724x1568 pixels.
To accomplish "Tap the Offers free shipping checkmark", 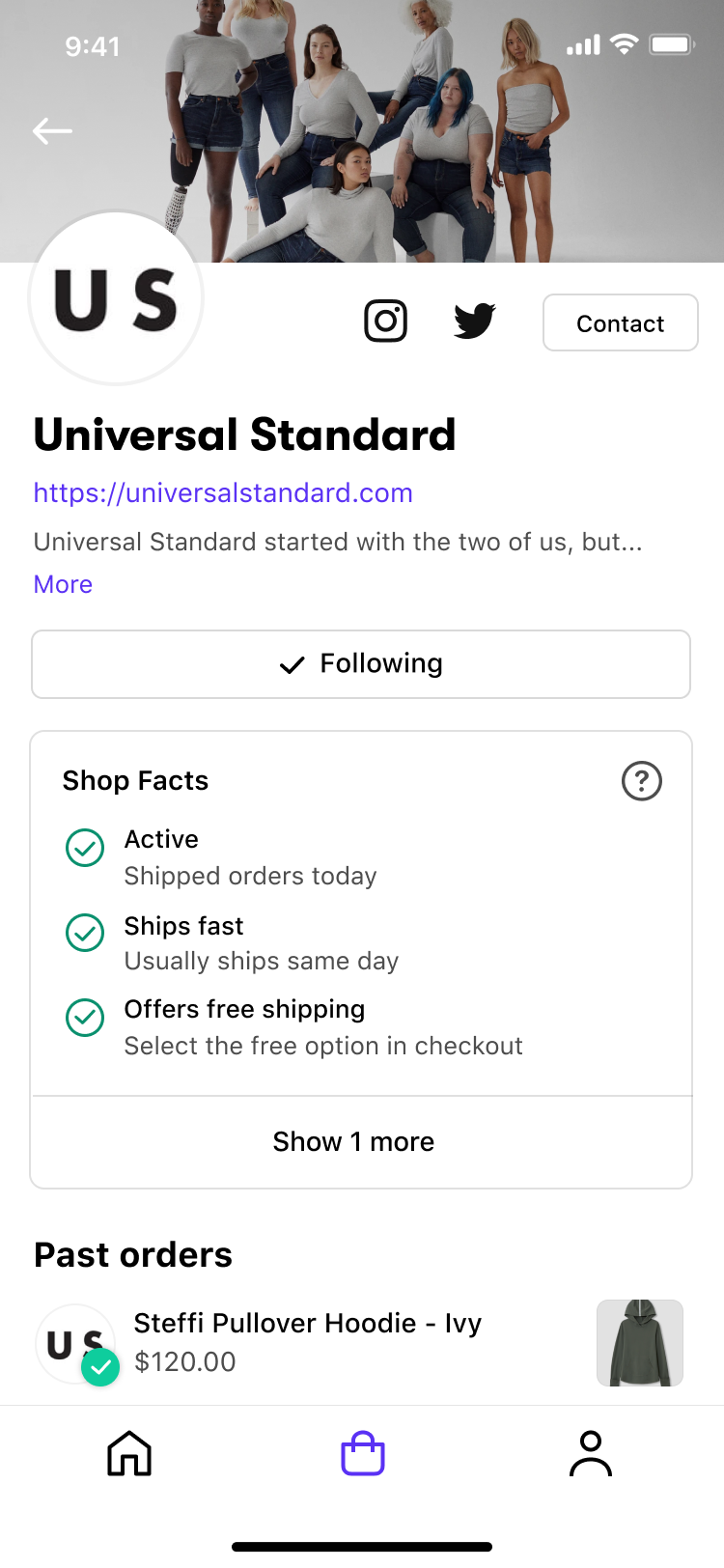I will coord(85,1017).
